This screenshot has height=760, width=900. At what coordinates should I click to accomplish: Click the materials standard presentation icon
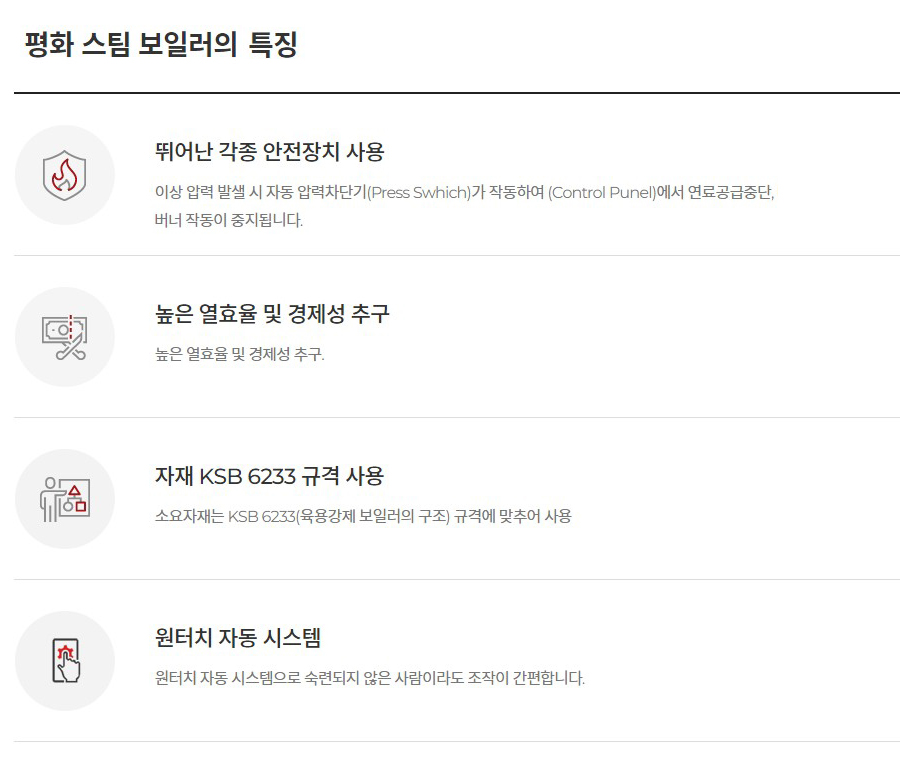tap(65, 499)
